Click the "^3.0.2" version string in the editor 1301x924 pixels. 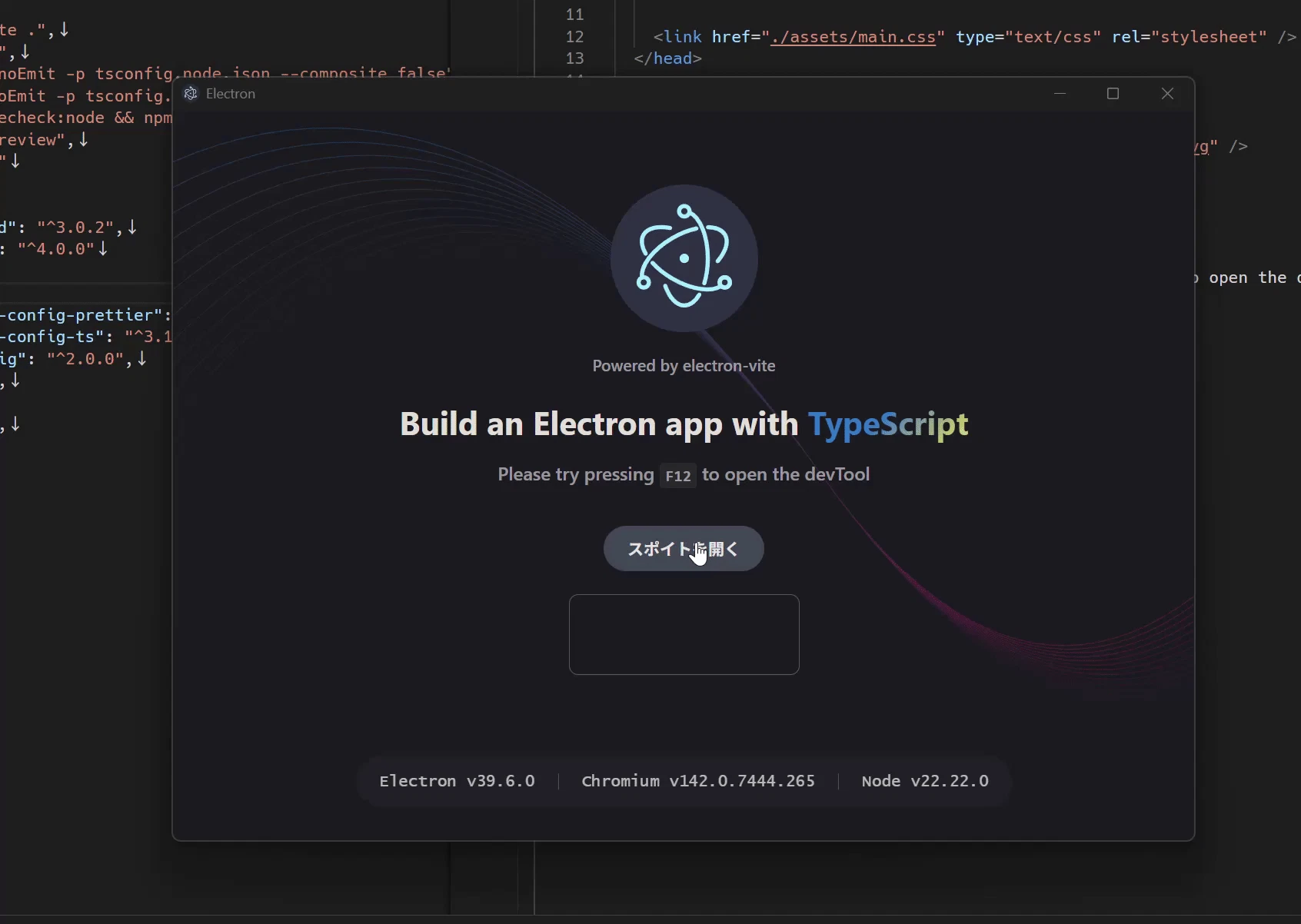(75, 228)
